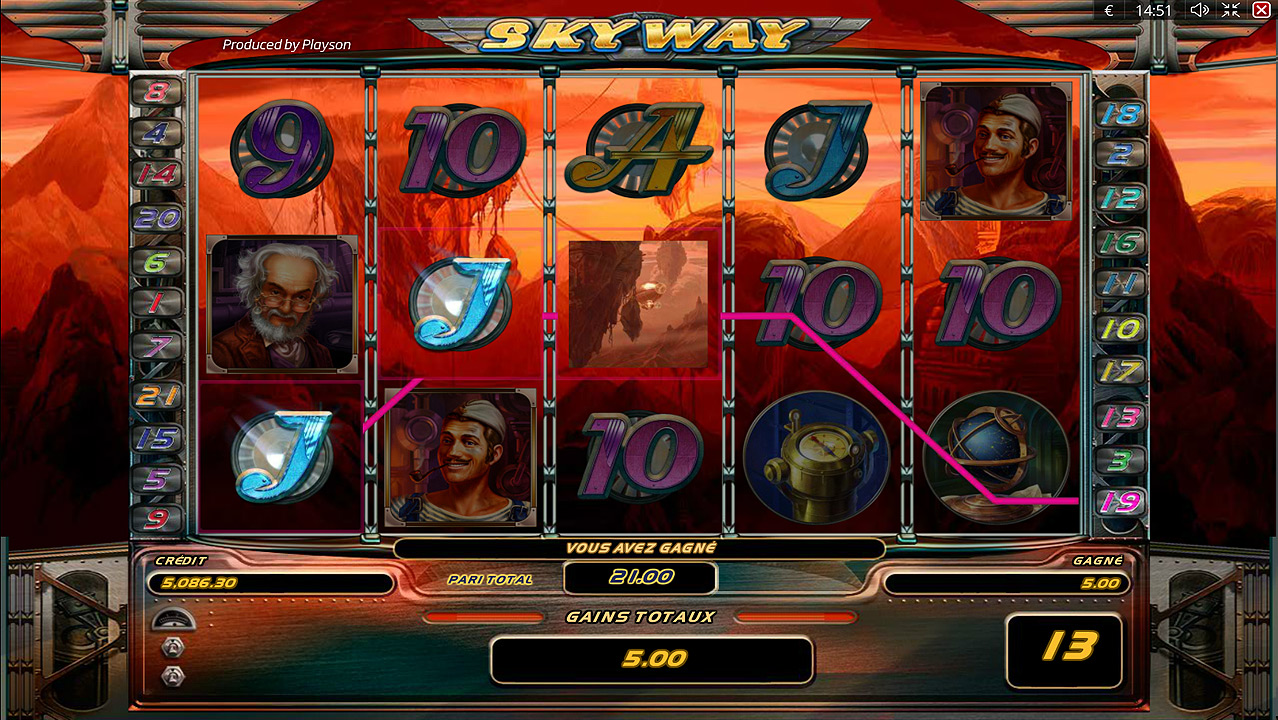Highlight payline 13 on the right side

click(x=1120, y=416)
